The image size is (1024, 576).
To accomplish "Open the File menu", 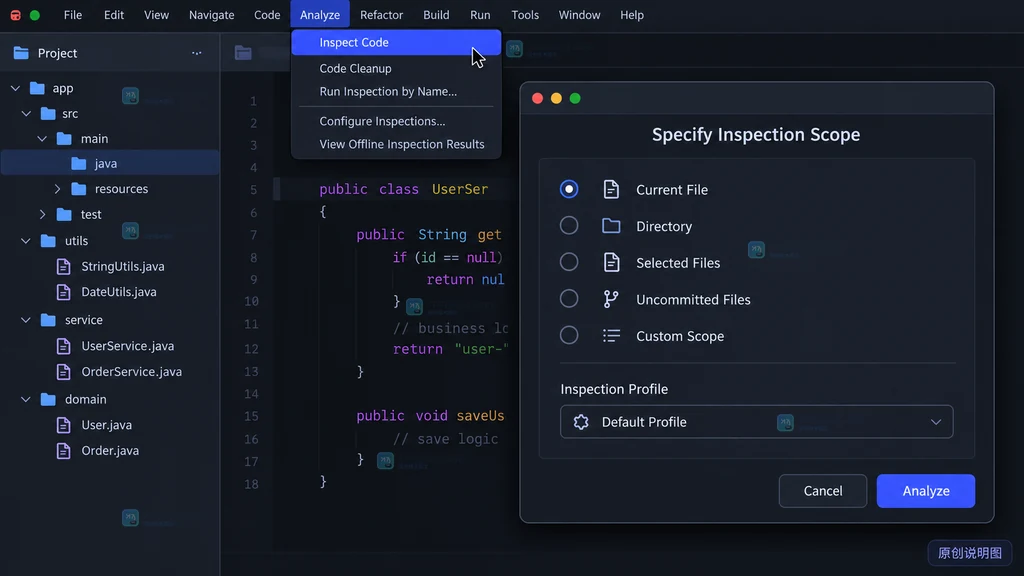I will pos(72,15).
